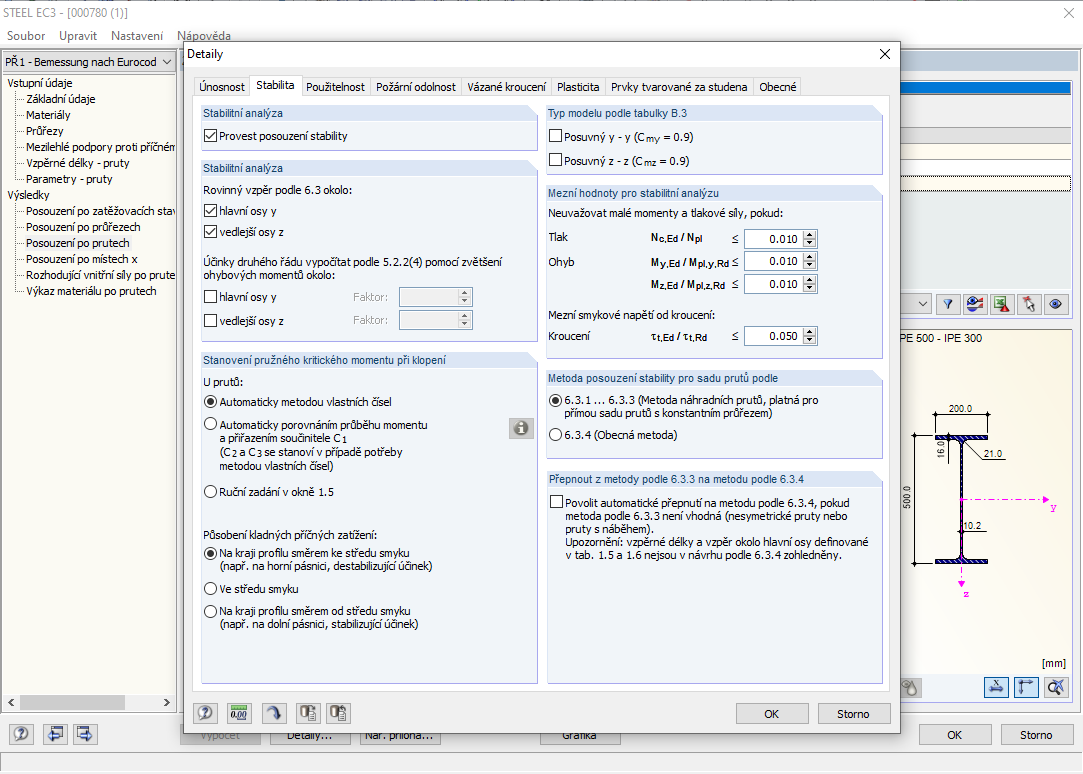Choose 6.3.4 (Obecná metoda)
The width and height of the screenshot is (1083, 774).
555,435
